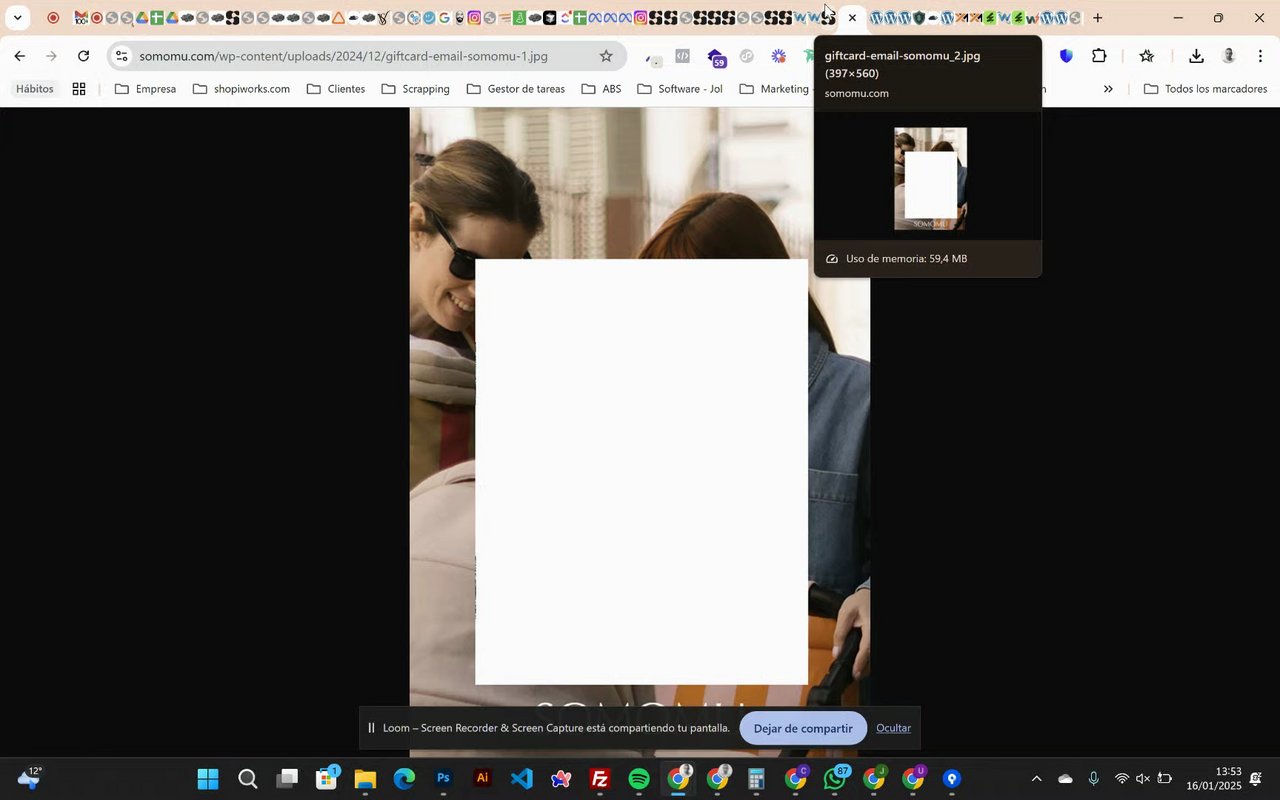Click the microphone tray icon

[1094, 779]
